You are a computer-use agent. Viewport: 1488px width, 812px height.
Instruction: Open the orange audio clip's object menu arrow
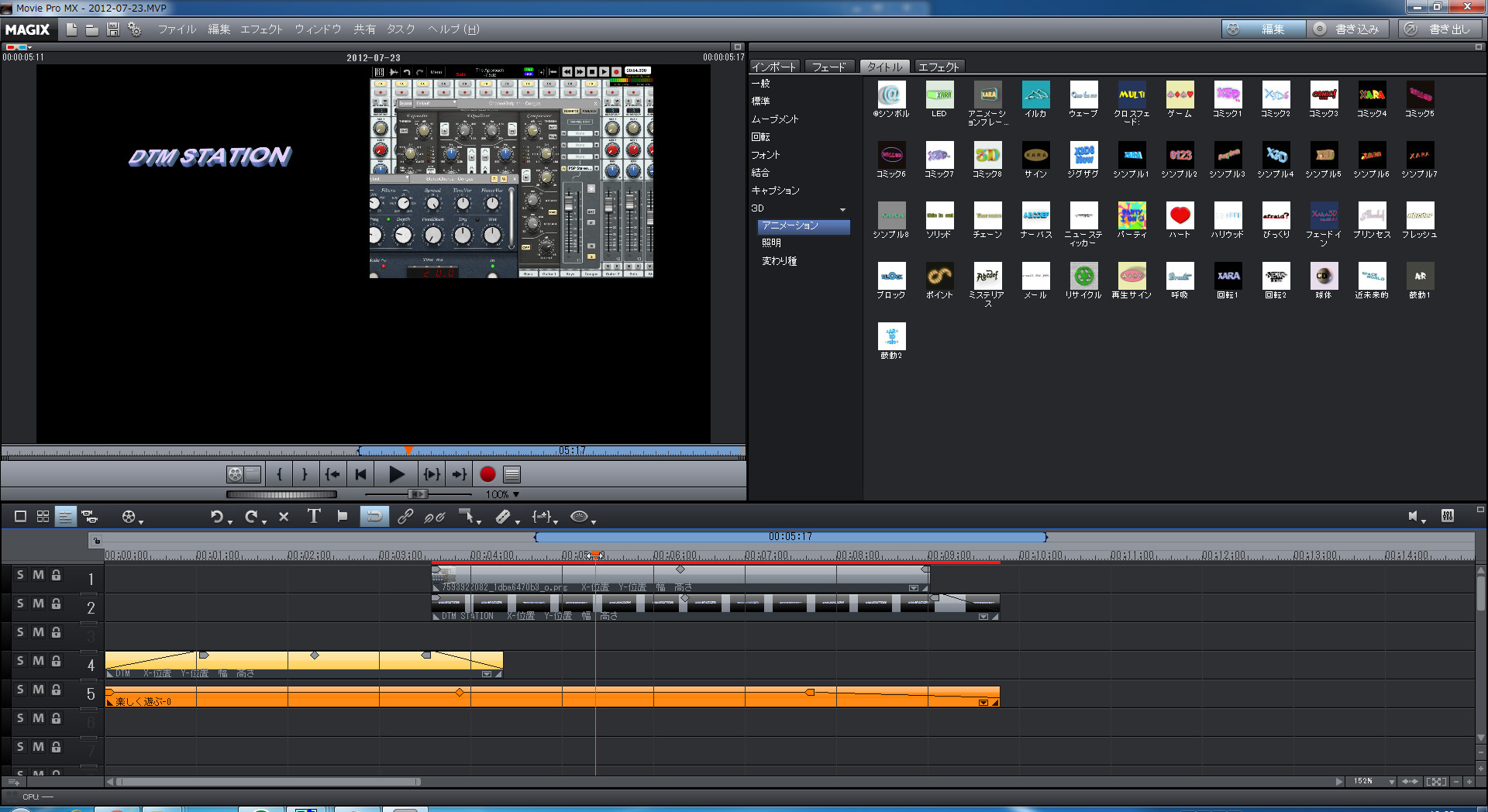(x=983, y=703)
